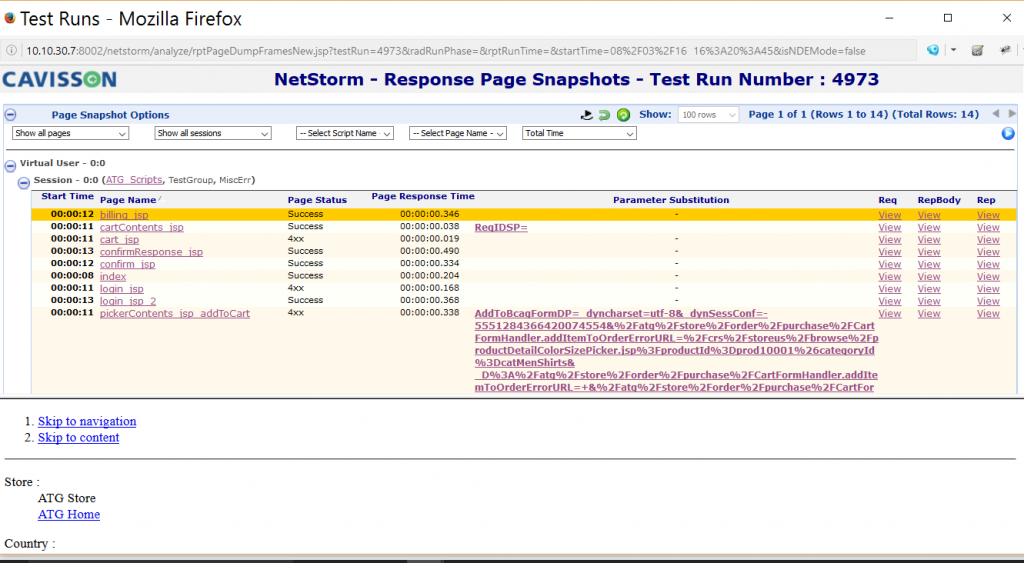Open the 'Show all sessions' dropdown
1024x563 pixels.
point(213,133)
